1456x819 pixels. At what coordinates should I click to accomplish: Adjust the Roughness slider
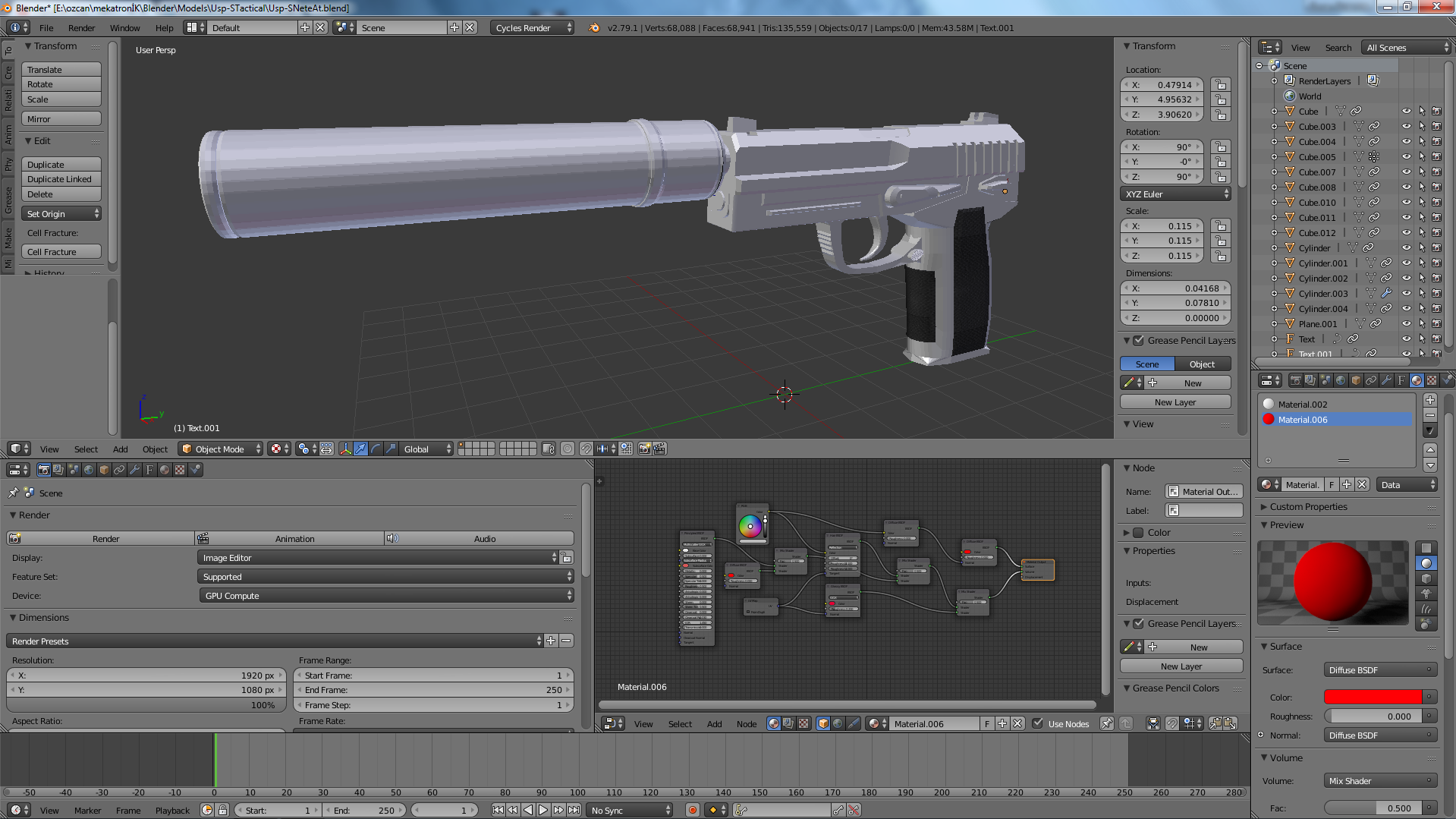[1374, 717]
